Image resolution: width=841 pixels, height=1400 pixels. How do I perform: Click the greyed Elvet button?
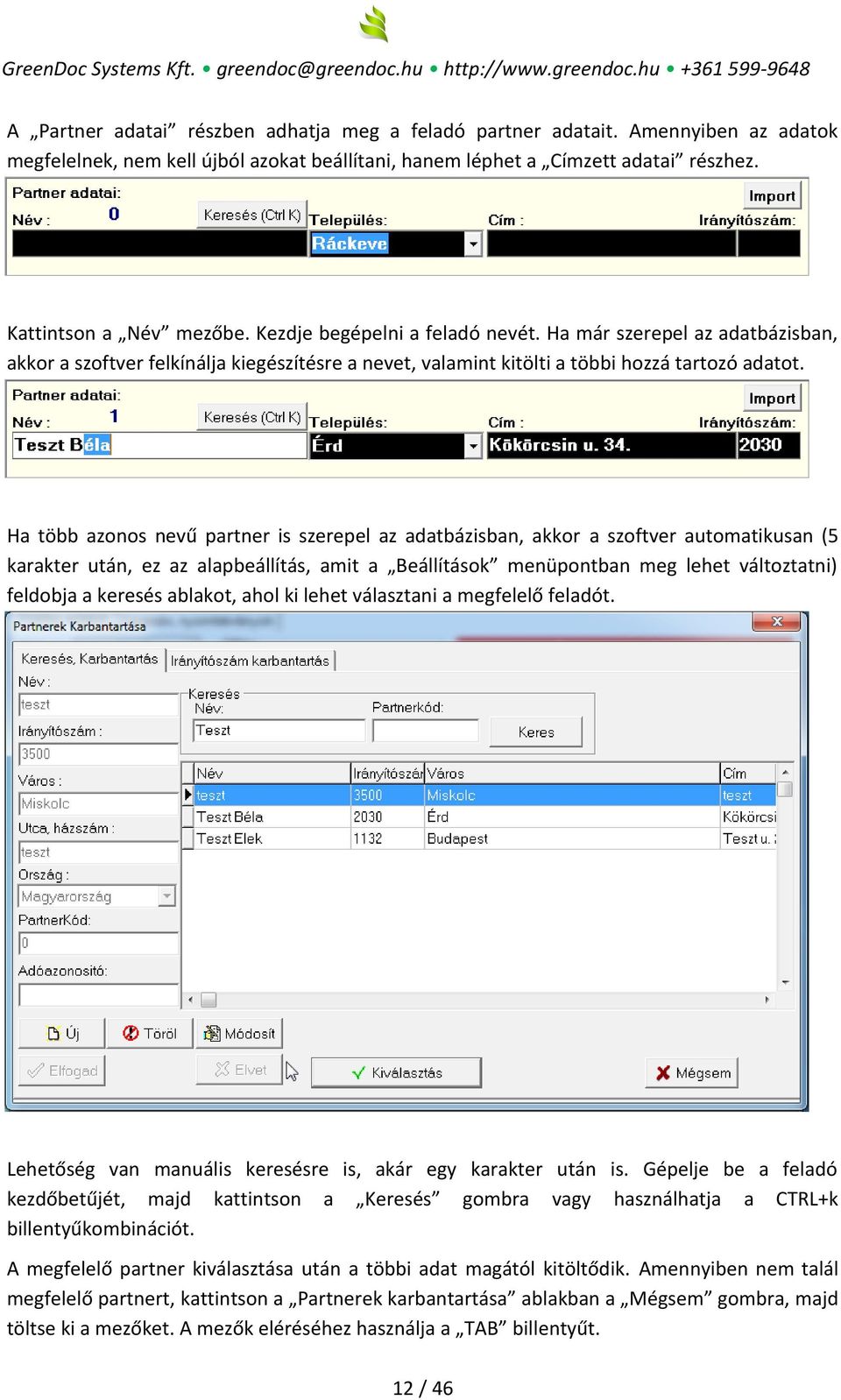tap(239, 1070)
